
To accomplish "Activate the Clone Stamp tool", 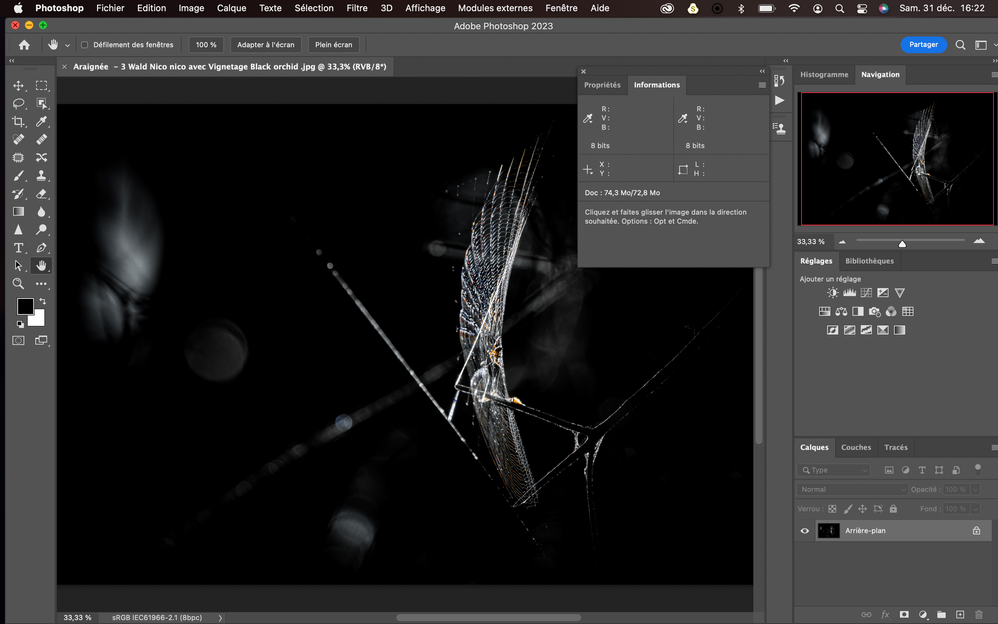I will (x=41, y=176).
